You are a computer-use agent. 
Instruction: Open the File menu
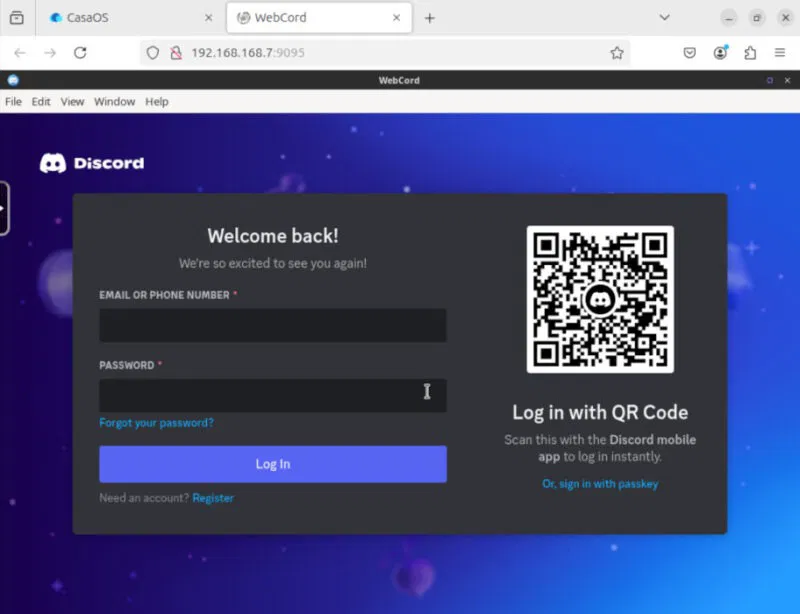click(13, 101)
